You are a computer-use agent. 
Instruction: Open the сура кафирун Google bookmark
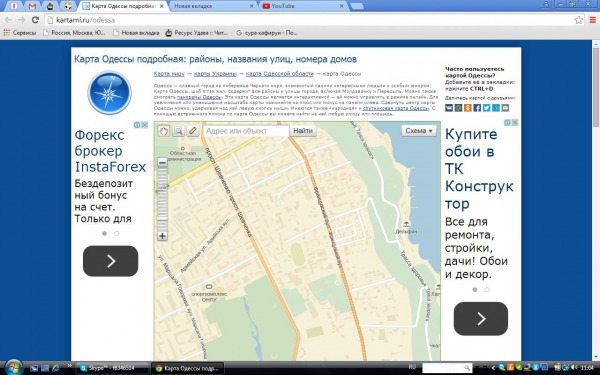pyautogui.click(x=267, y=33)
